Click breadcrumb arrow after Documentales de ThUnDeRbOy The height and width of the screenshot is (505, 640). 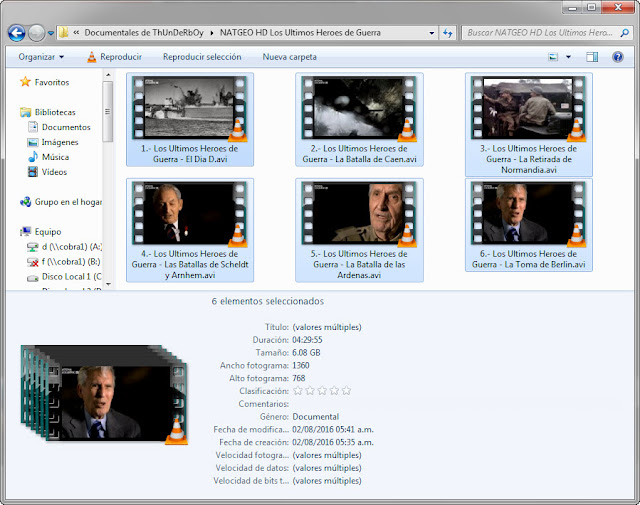(x=212, y=33)
